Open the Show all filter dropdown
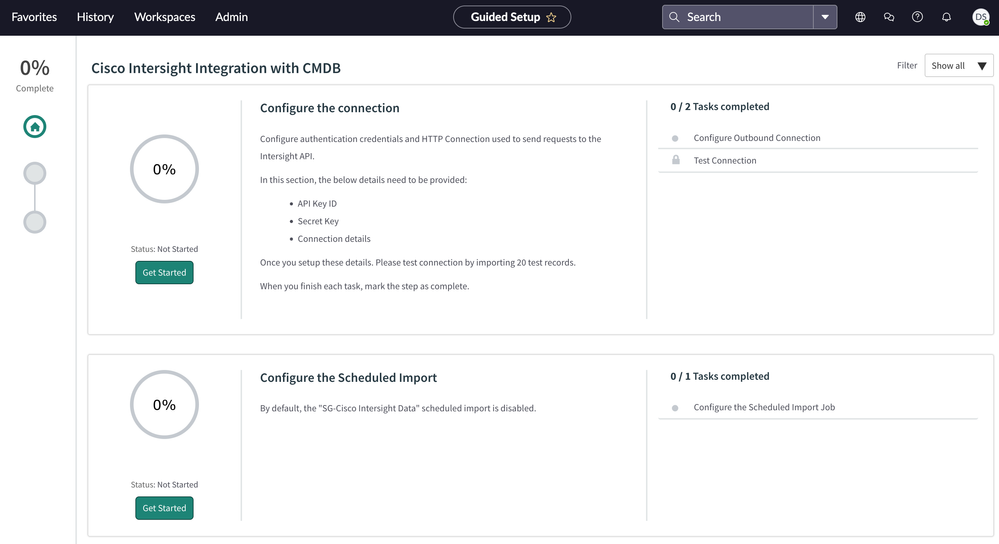The image size is (999, 544). 958,66
